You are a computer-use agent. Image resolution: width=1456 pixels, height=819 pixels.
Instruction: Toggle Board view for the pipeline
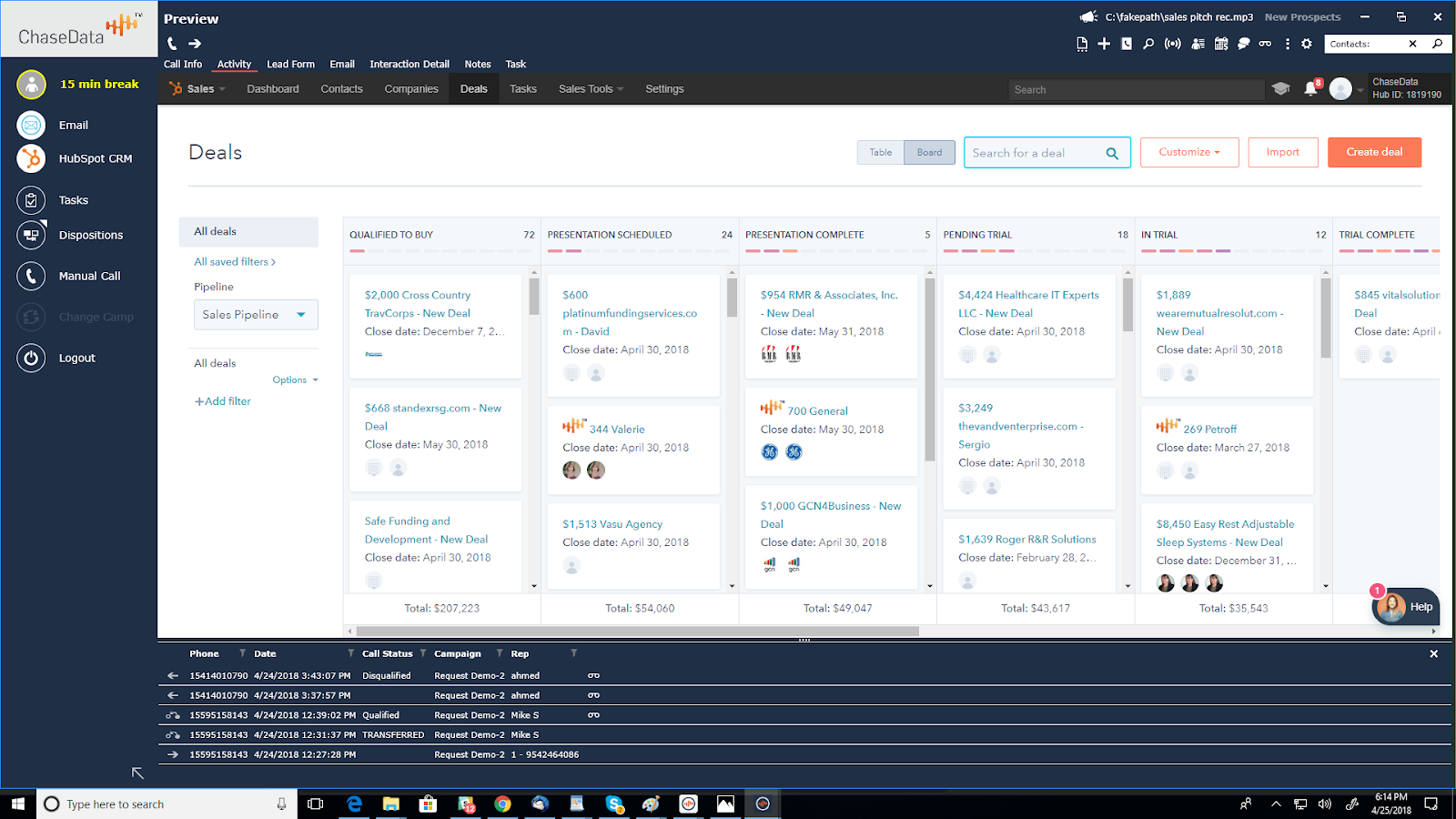[928, 152]
